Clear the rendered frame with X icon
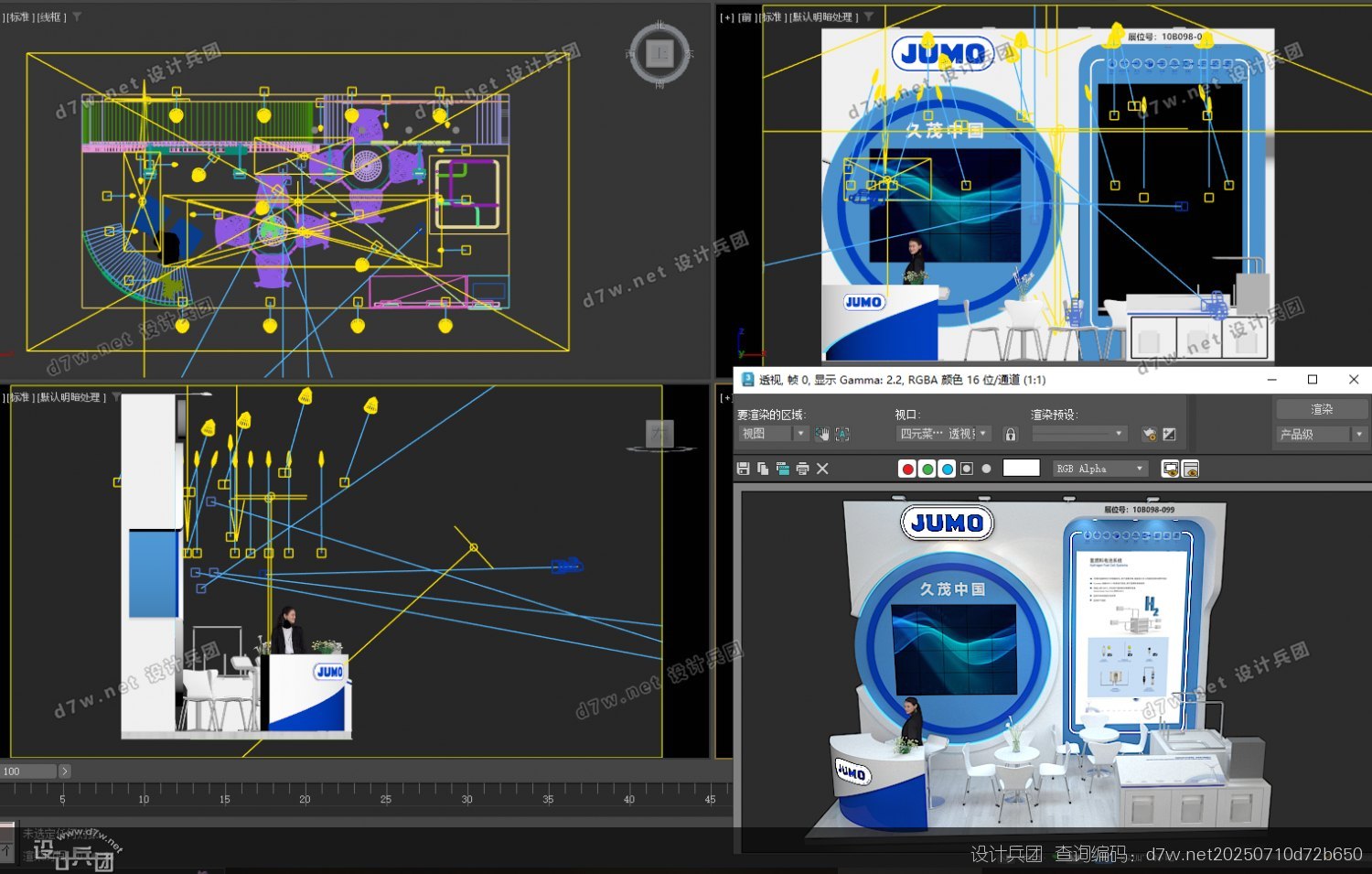The width and height of the screenshot is (1372, 874). pyautogui.click(x=822, y=469)
